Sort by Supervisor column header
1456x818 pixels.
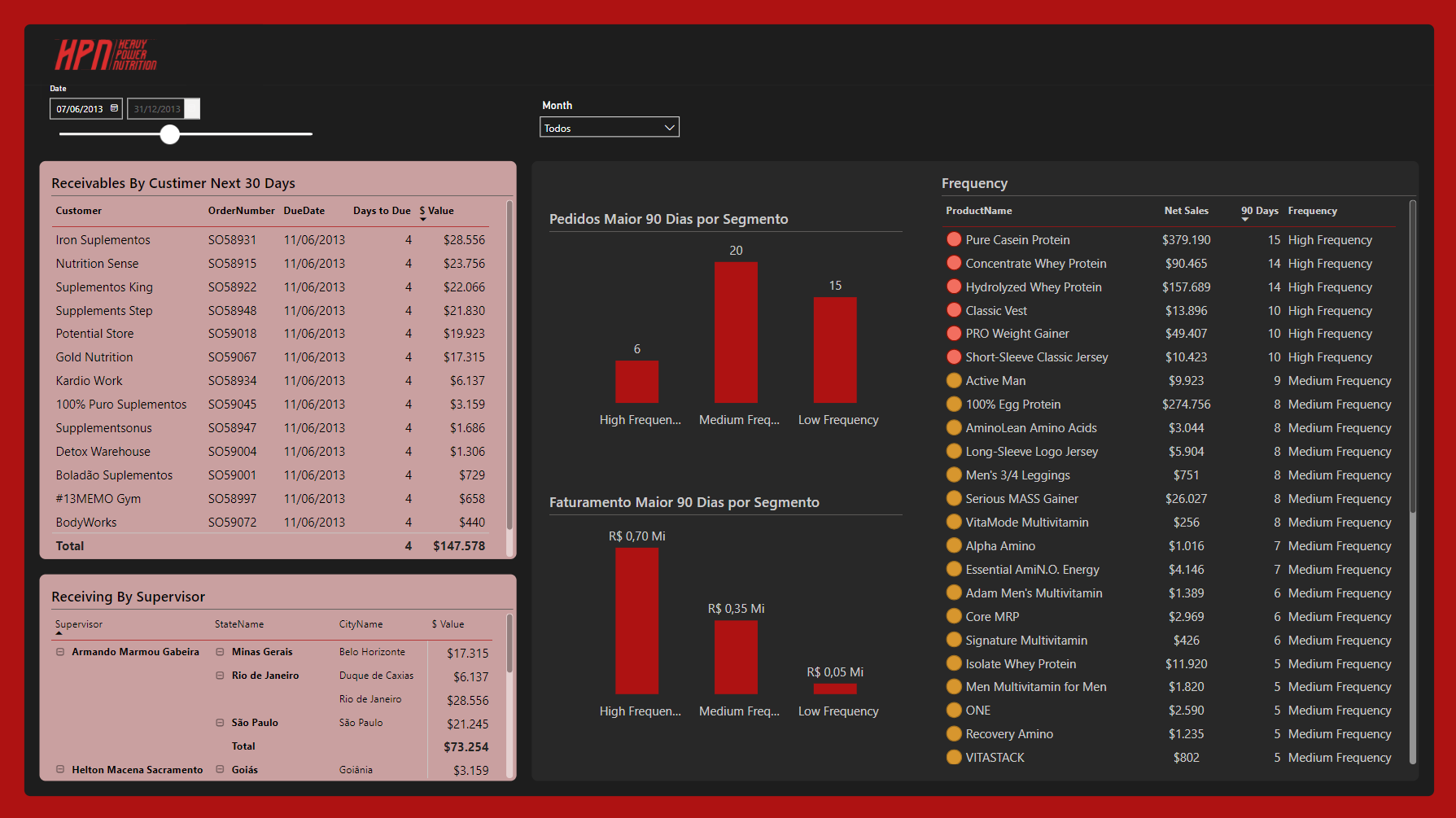(x=79, y=624)
